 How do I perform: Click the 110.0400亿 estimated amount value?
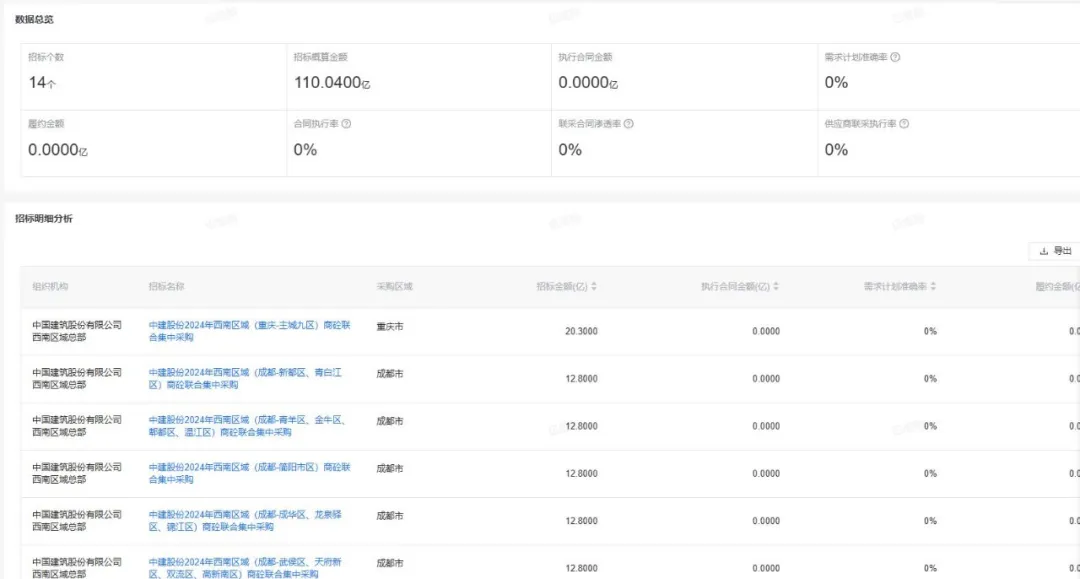(x=332, y=83)
